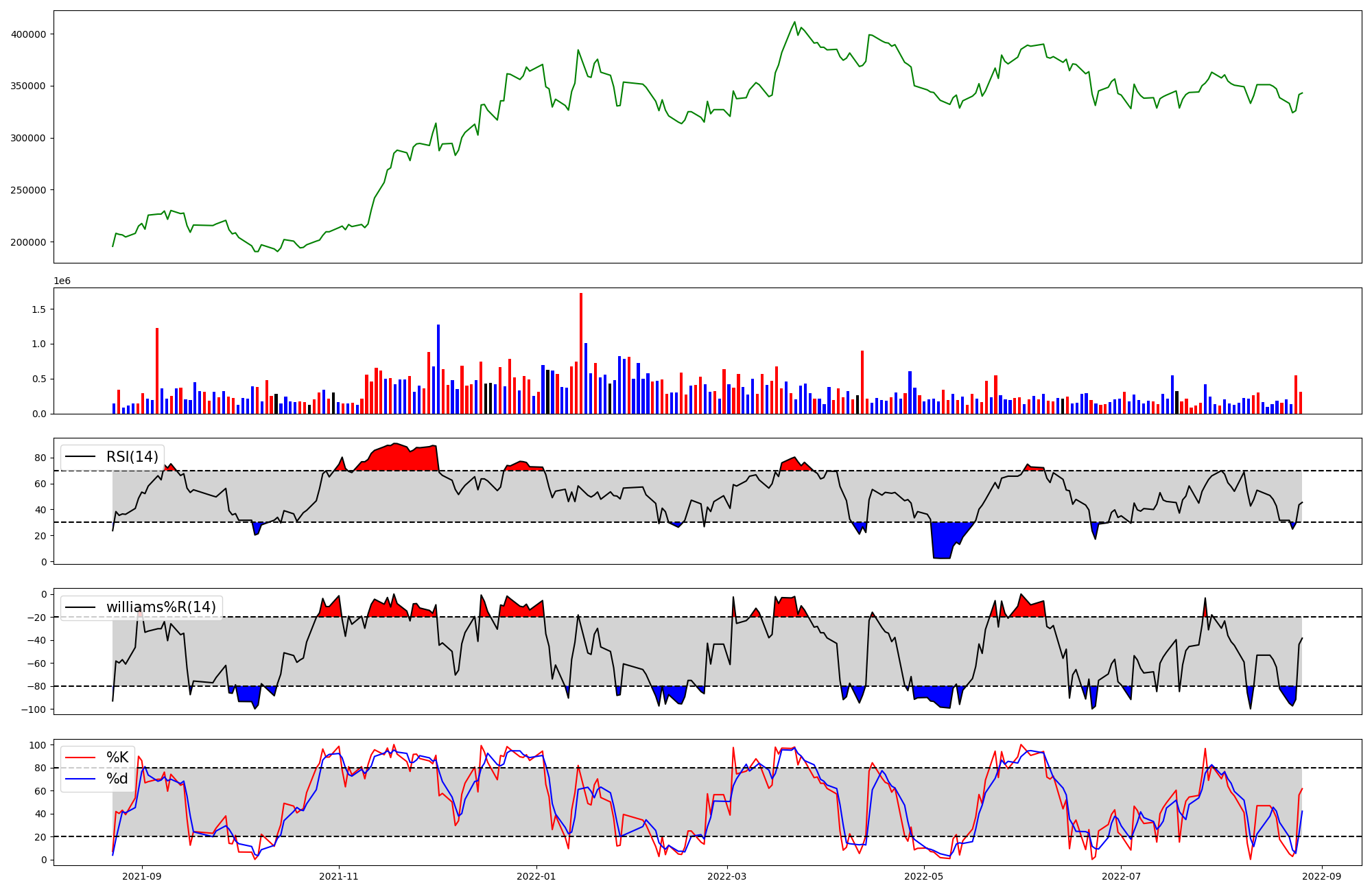Viewport: 1372px width, 892px height.
Task: Click the %K legend text
Action: 117,758
